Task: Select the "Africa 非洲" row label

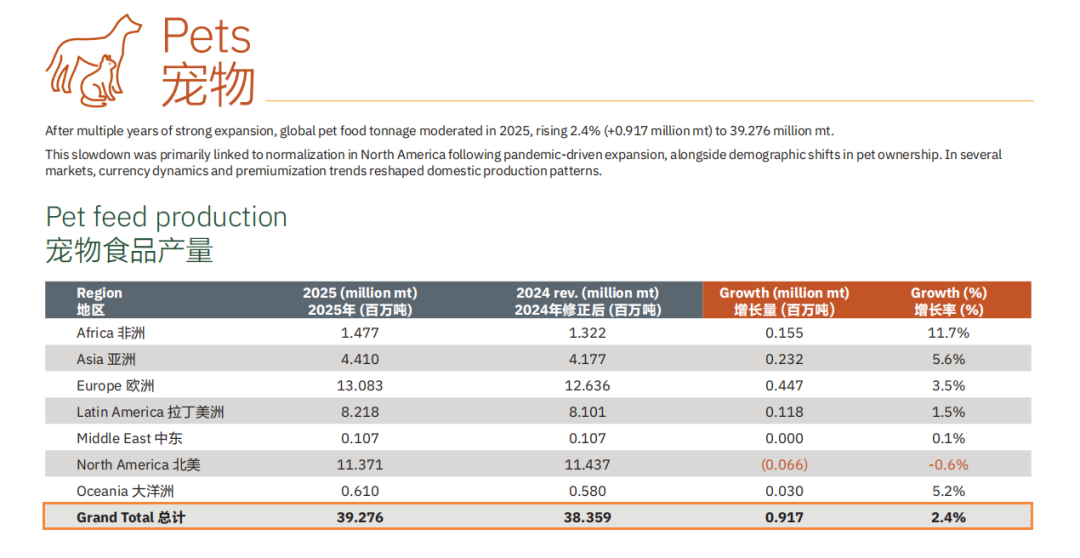Action: coord(110,333)
